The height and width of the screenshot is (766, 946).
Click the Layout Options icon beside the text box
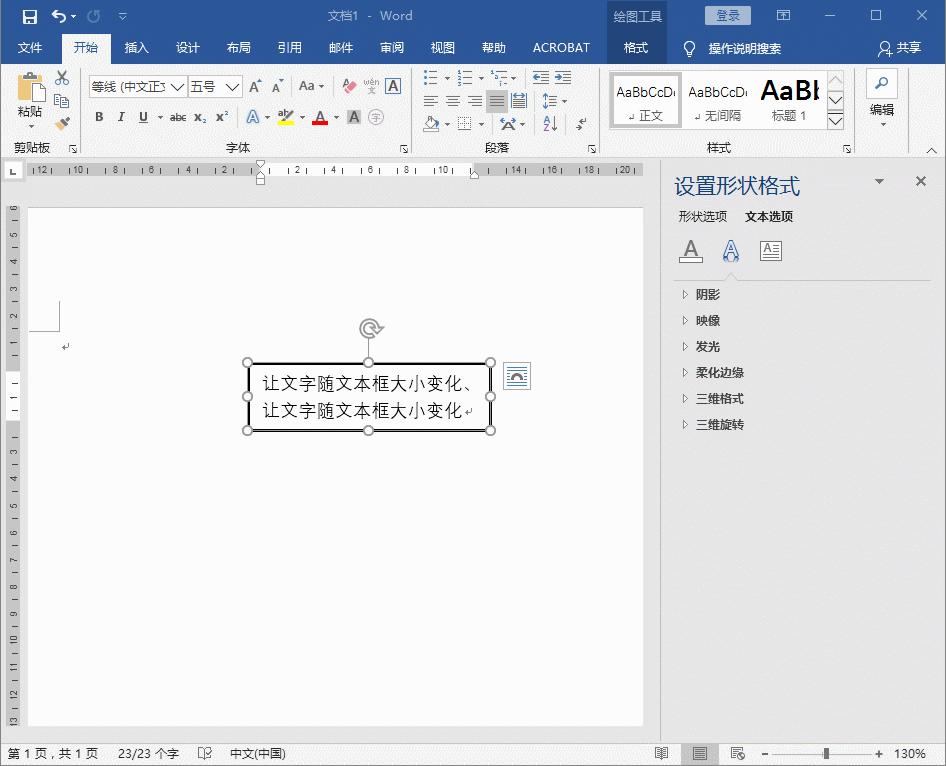[x=517, y=376]
